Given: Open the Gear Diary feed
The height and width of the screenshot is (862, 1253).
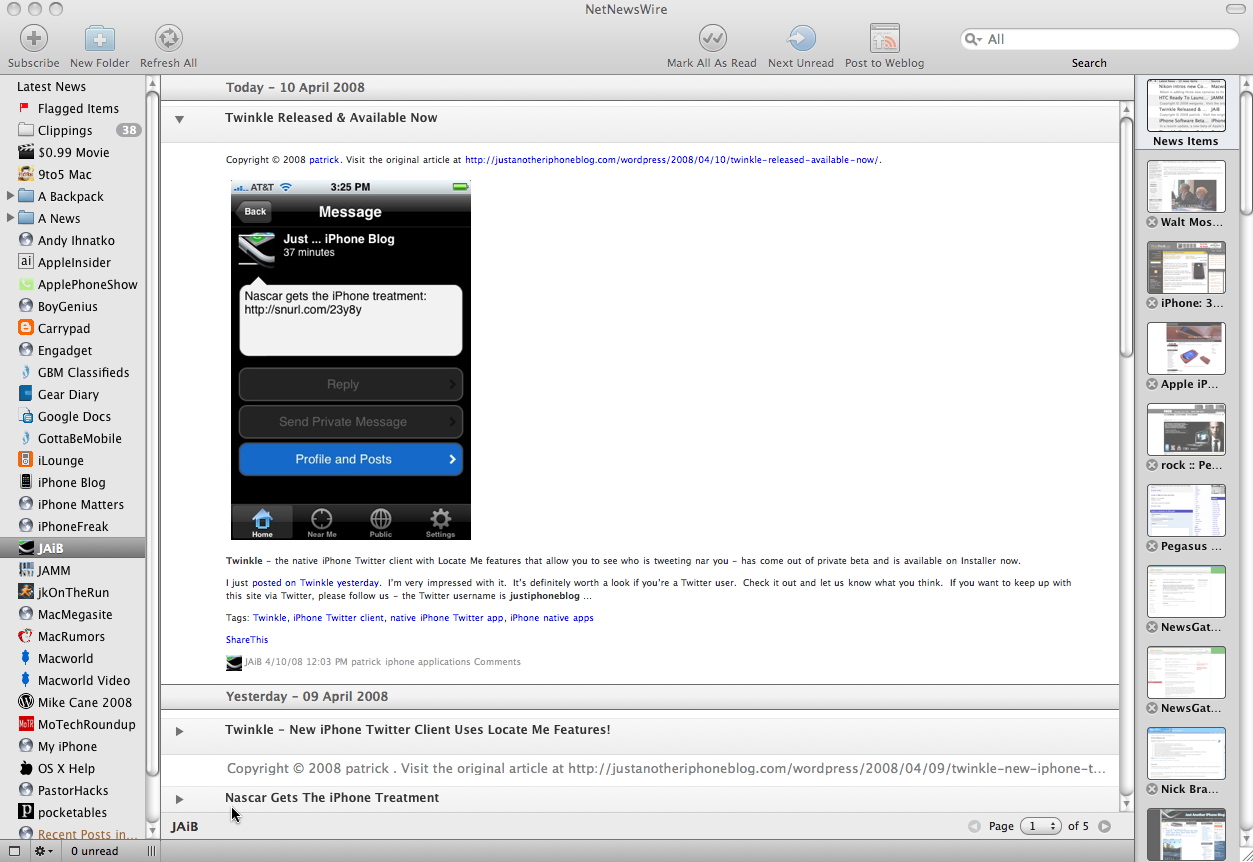Looking at the screenshot, I should click(68, 394).
